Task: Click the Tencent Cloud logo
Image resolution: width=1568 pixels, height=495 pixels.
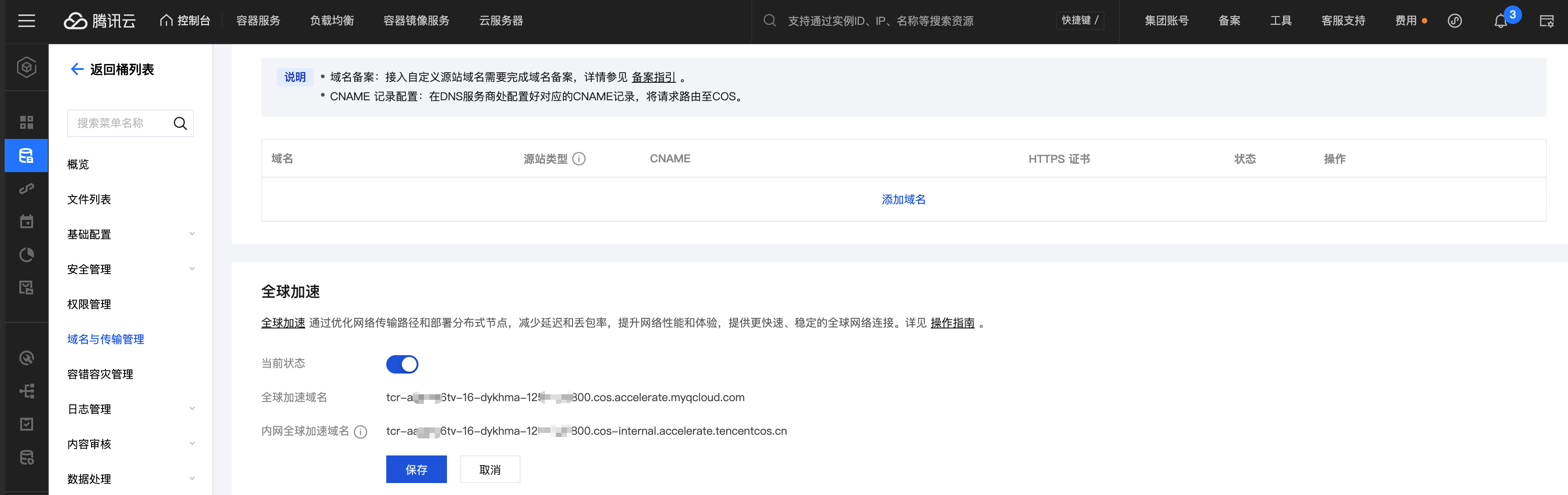Action: pos(100,21)
